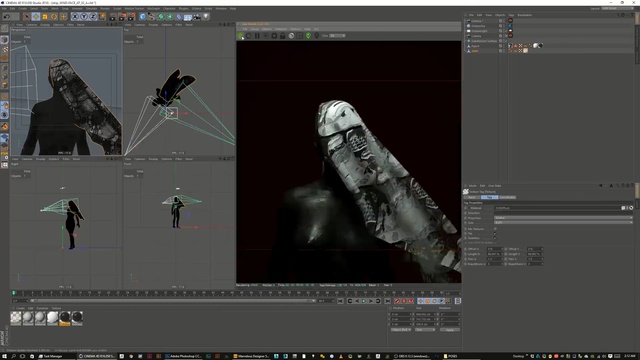Select the Subdivision Surface object in tree
The width and height of the screenshot is (640, 360).
point(484,41)
